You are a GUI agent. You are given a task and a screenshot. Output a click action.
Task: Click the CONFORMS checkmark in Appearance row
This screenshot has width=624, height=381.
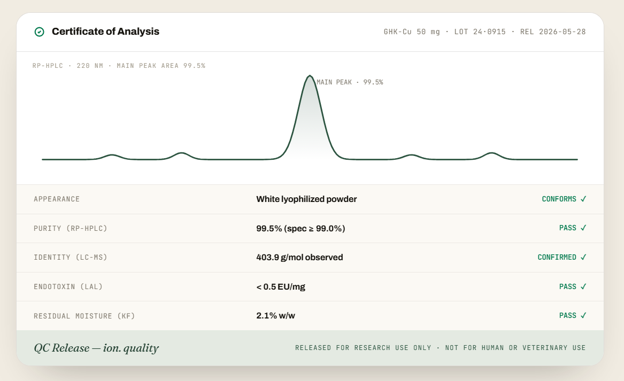pos(564,199)
